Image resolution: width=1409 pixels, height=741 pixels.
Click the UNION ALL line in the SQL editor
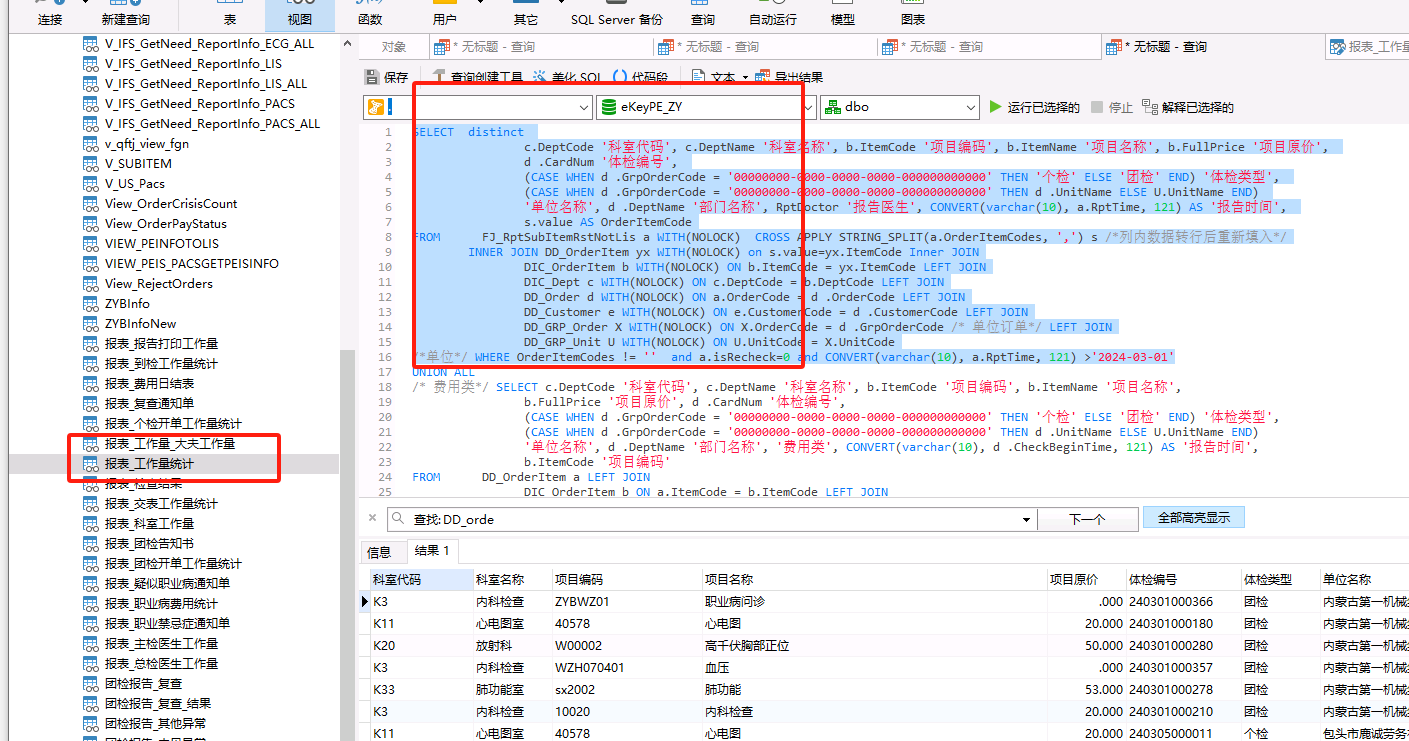click(443, 372)
